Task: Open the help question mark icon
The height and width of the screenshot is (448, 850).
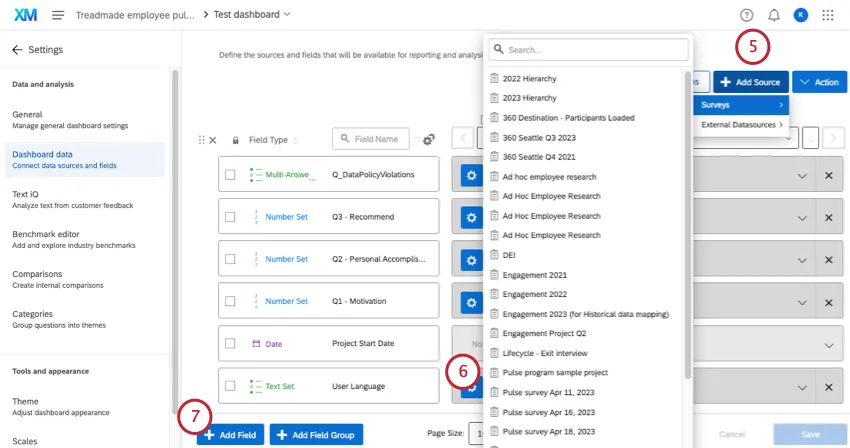Action: [x=746, y=15]
